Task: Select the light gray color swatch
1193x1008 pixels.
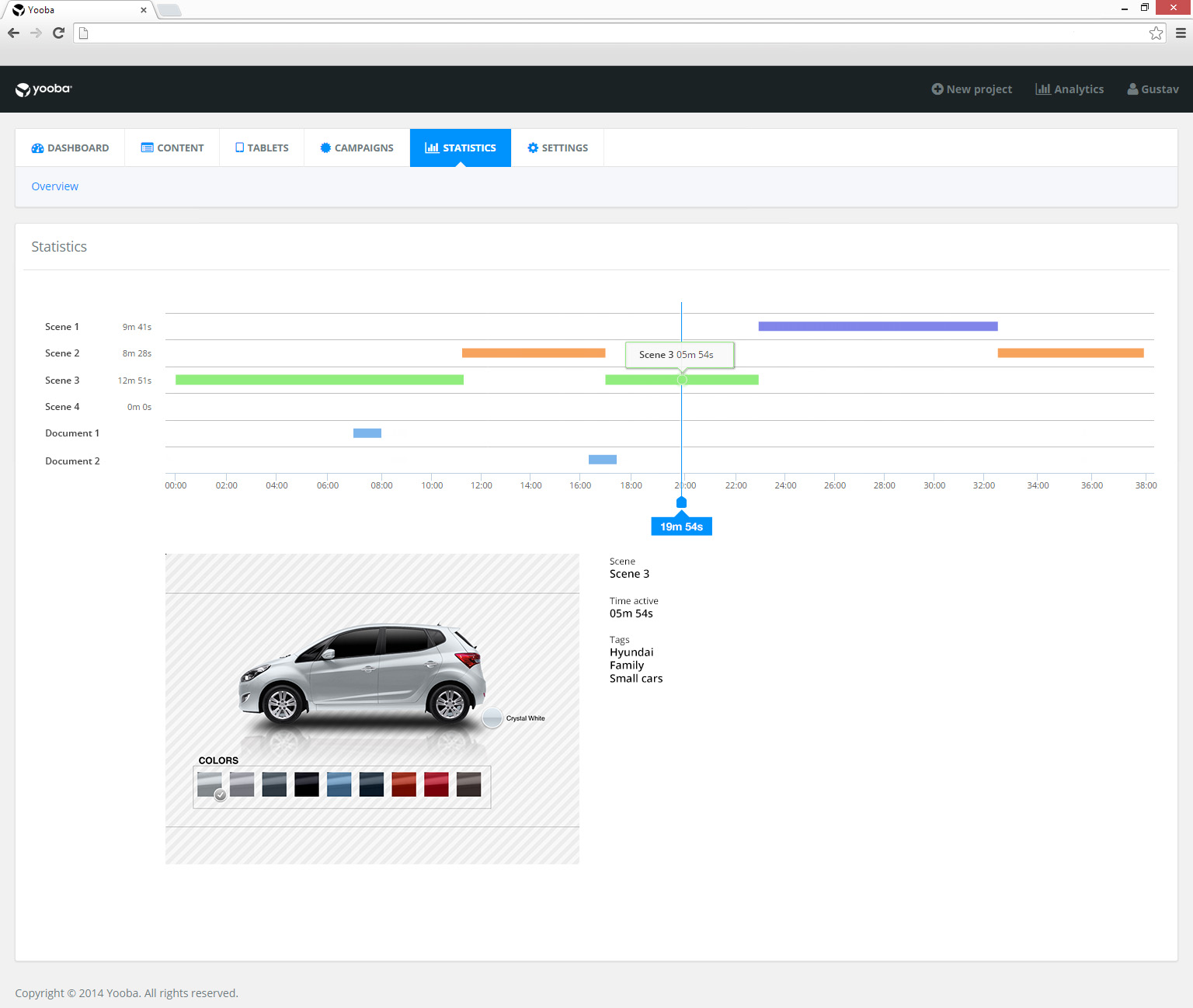Action: (x=242, y=784)
